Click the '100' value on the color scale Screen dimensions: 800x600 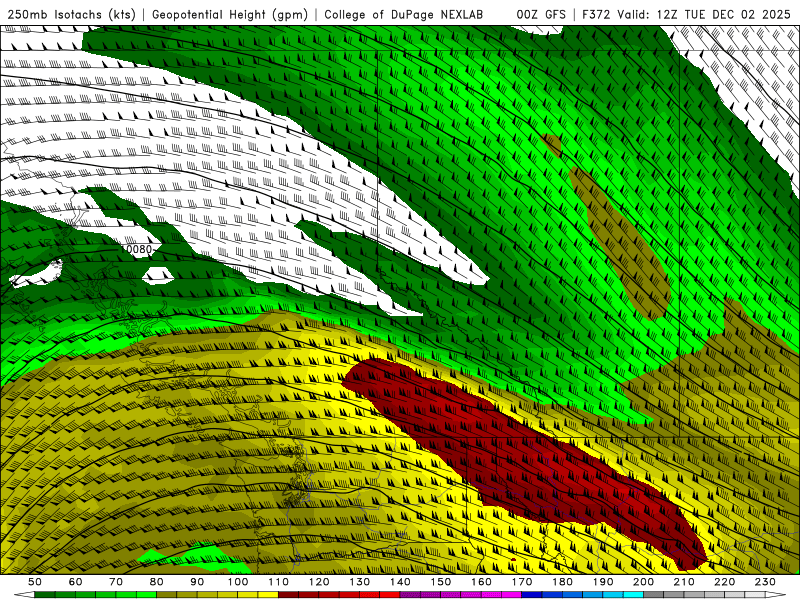pyautogui.click(x=238, y=582)
